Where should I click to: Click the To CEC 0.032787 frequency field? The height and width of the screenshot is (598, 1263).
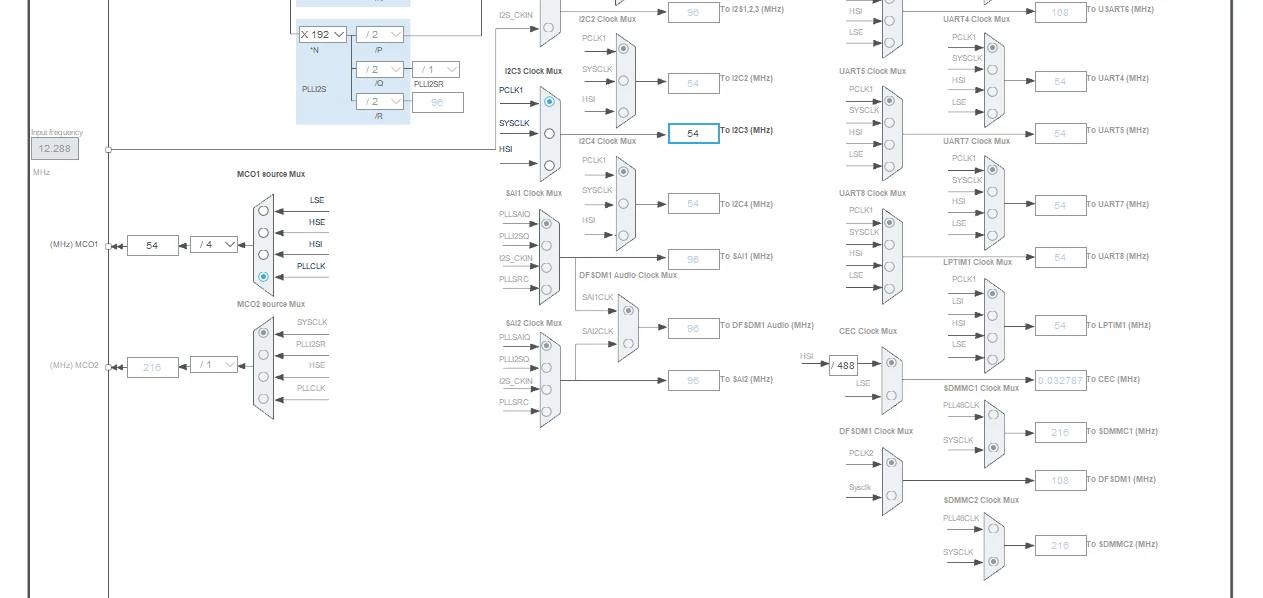click(x=1061, y=380)
